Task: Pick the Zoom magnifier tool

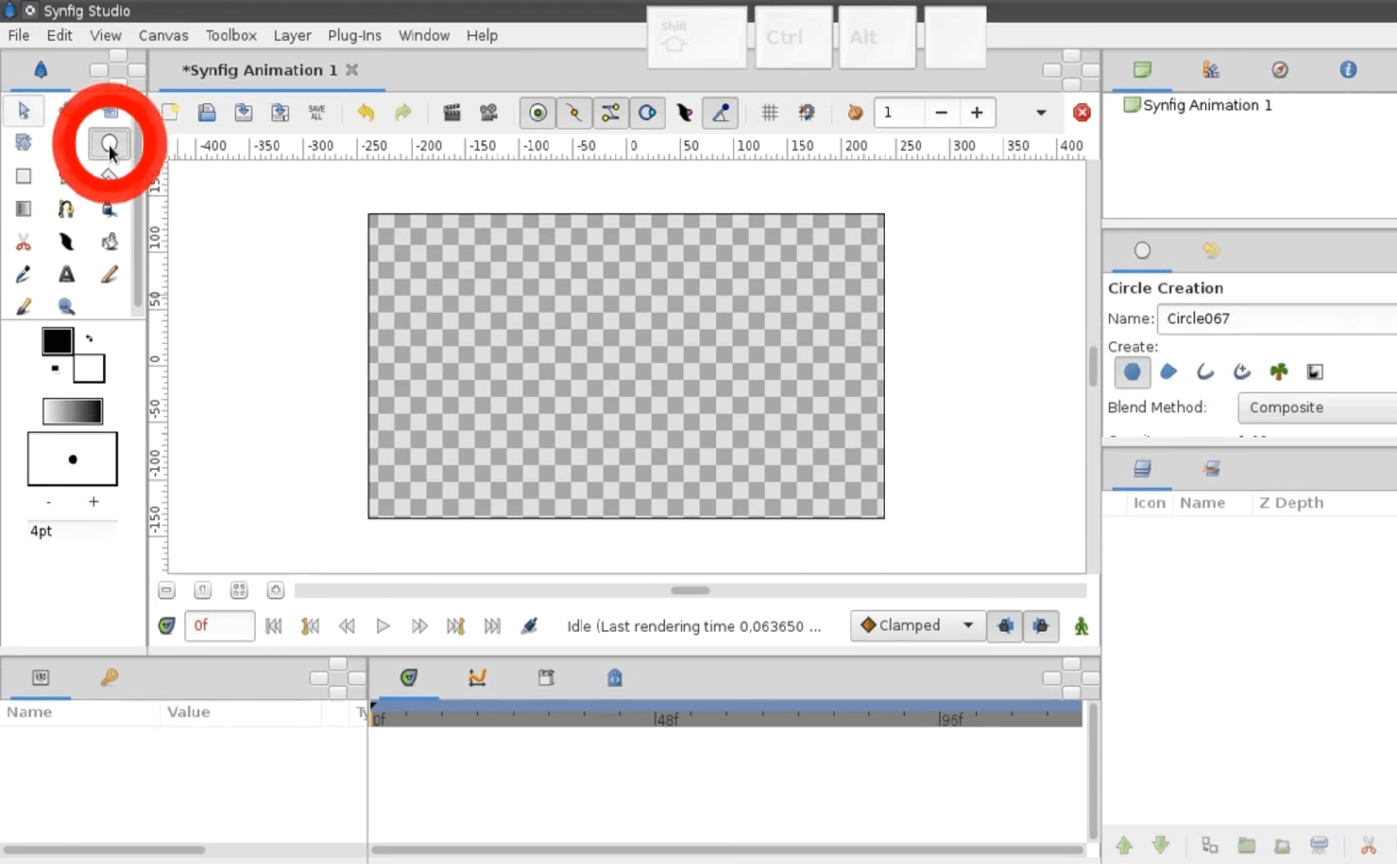Action: pyautogui.click(x=66, y=306)
